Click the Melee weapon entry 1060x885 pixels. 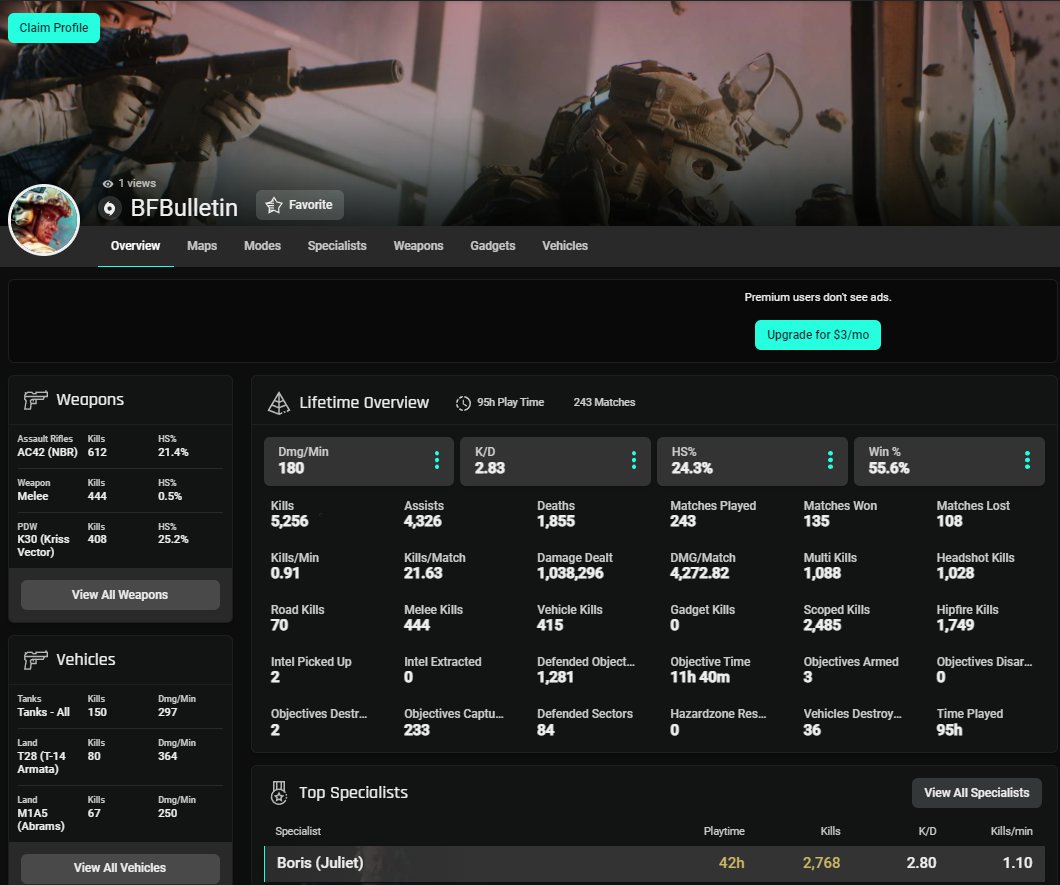(120, 490)
